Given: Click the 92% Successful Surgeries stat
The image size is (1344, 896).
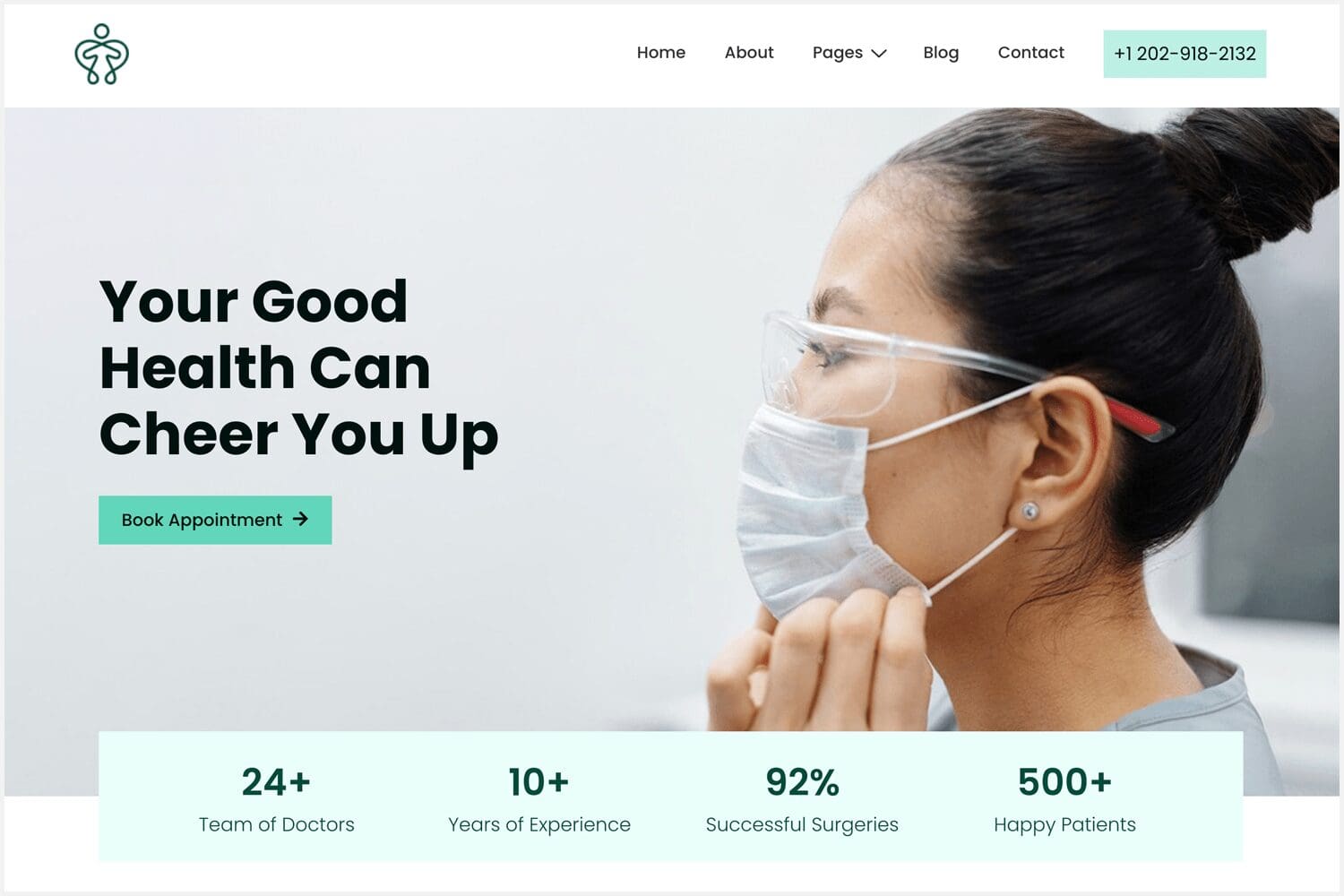Looking at the screenshot, I should tap(802, 799).
